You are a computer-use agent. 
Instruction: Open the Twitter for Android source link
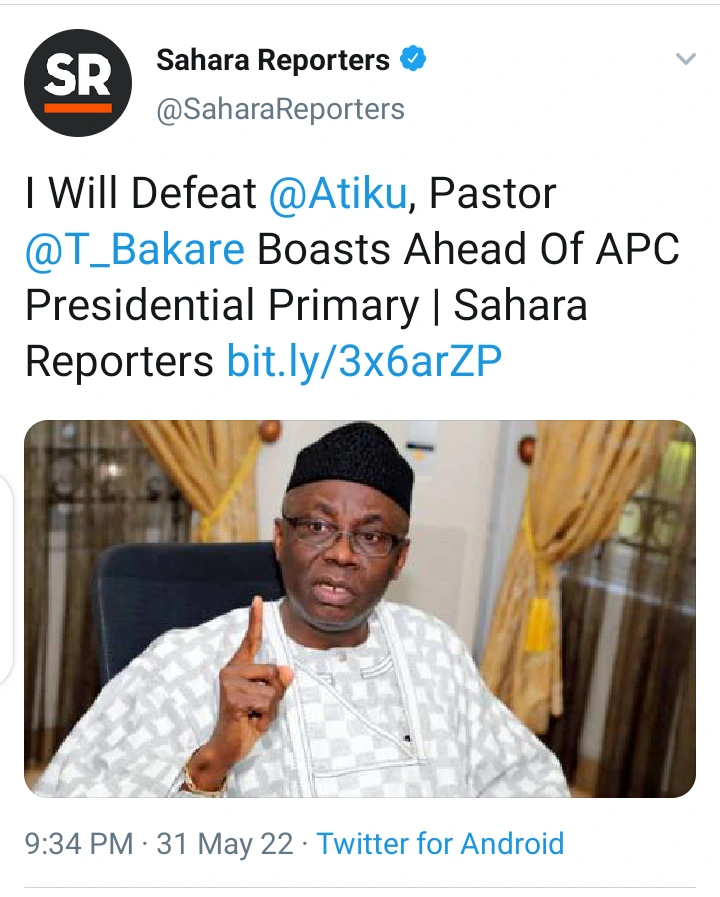tap(440, 843)
